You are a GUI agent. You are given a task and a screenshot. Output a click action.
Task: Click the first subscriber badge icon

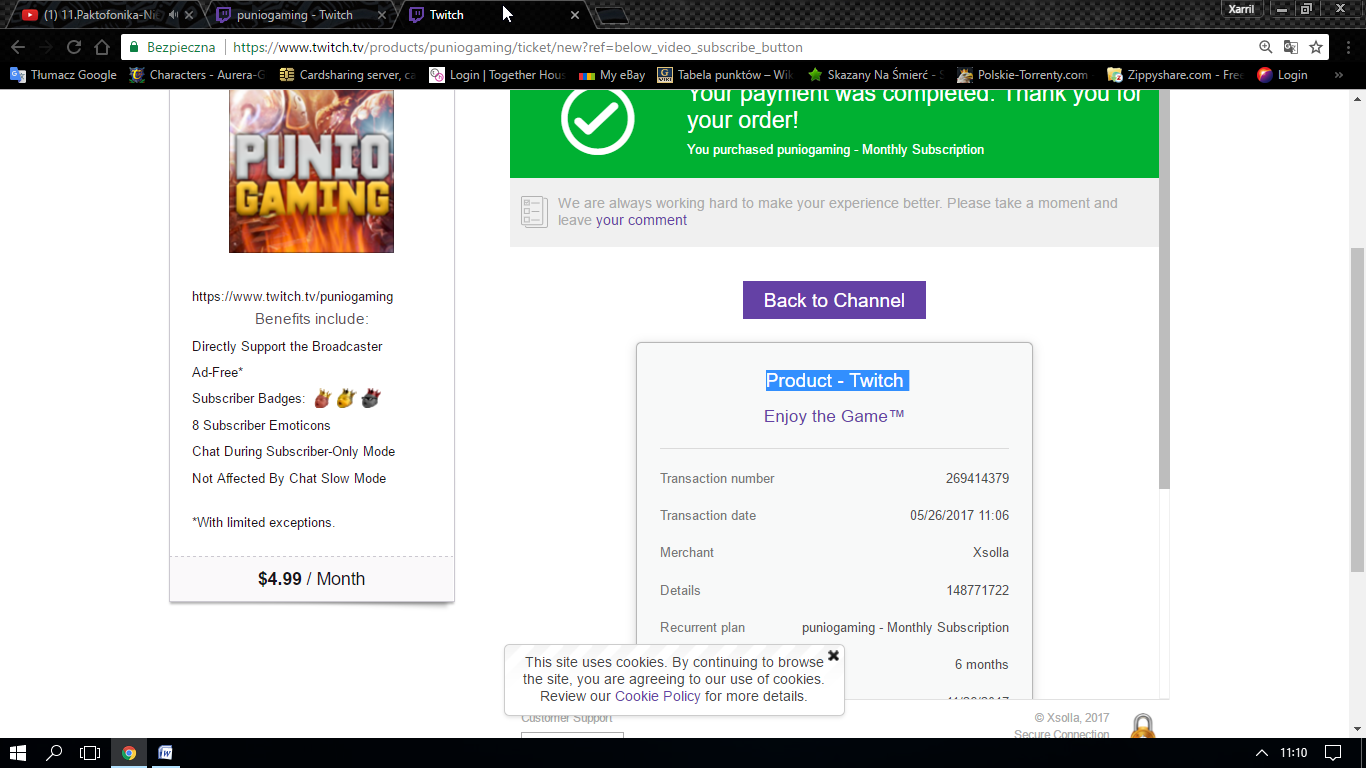tap(322, 398)
